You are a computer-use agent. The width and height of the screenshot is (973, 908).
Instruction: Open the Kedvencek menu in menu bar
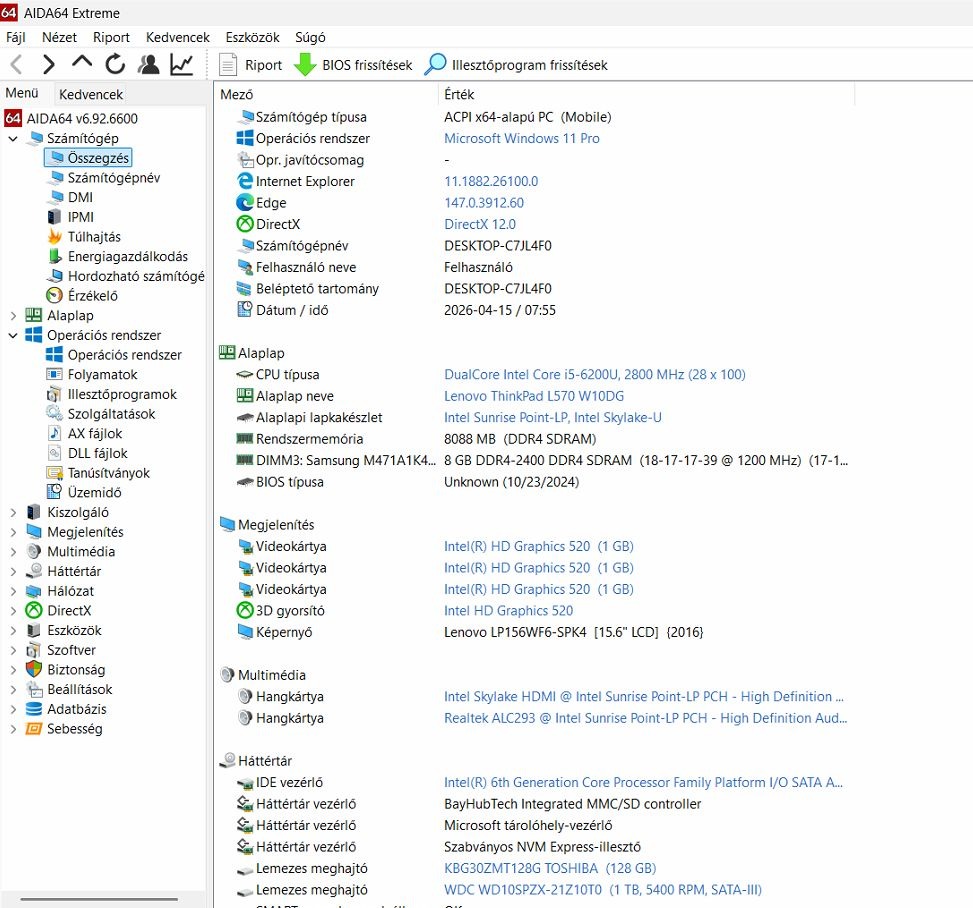177,37
